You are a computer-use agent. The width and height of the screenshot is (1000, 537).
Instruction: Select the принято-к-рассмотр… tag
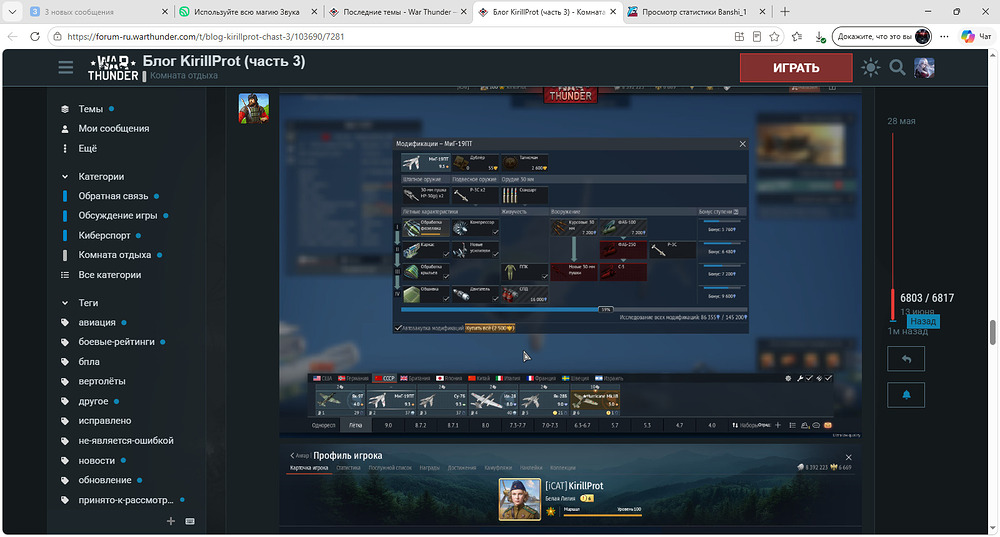point(125,500)
